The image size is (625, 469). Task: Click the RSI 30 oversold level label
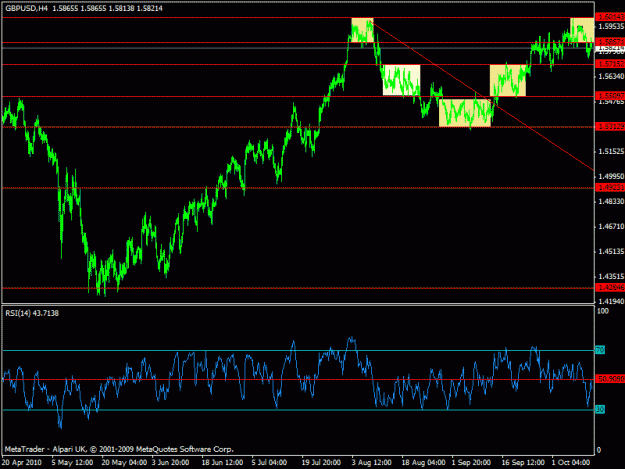pos(600,409)
